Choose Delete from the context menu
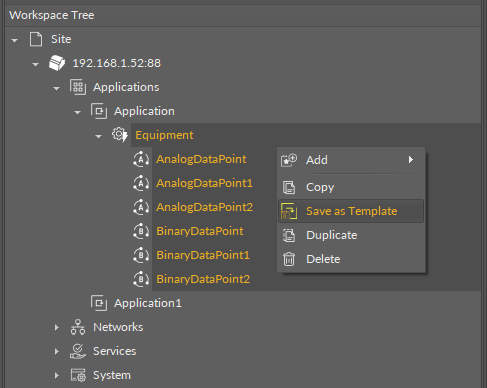Viewport: 487px width, 388px height. click(351, 259)
